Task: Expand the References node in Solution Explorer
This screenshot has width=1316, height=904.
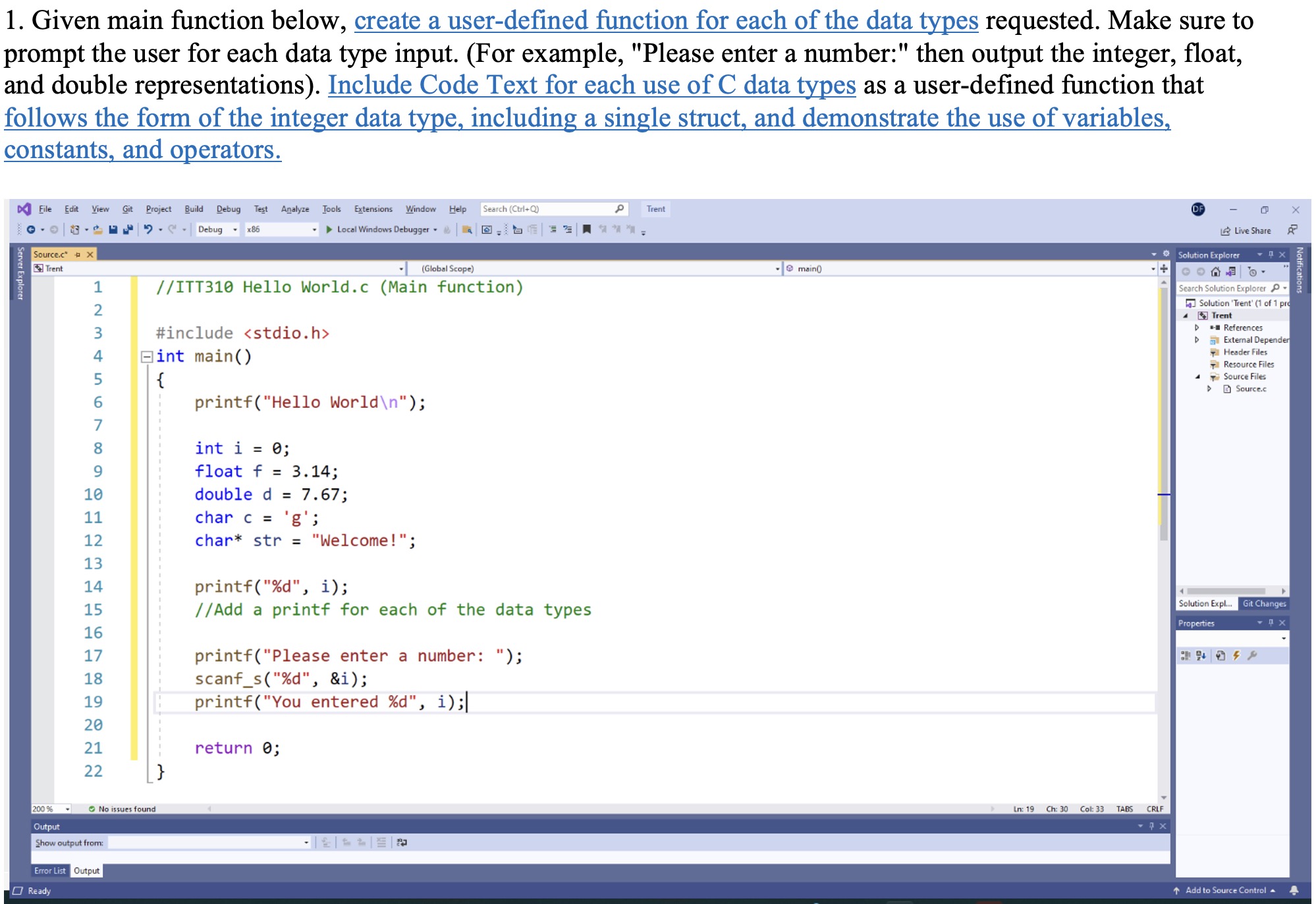Action: (x=1196, y=327)
